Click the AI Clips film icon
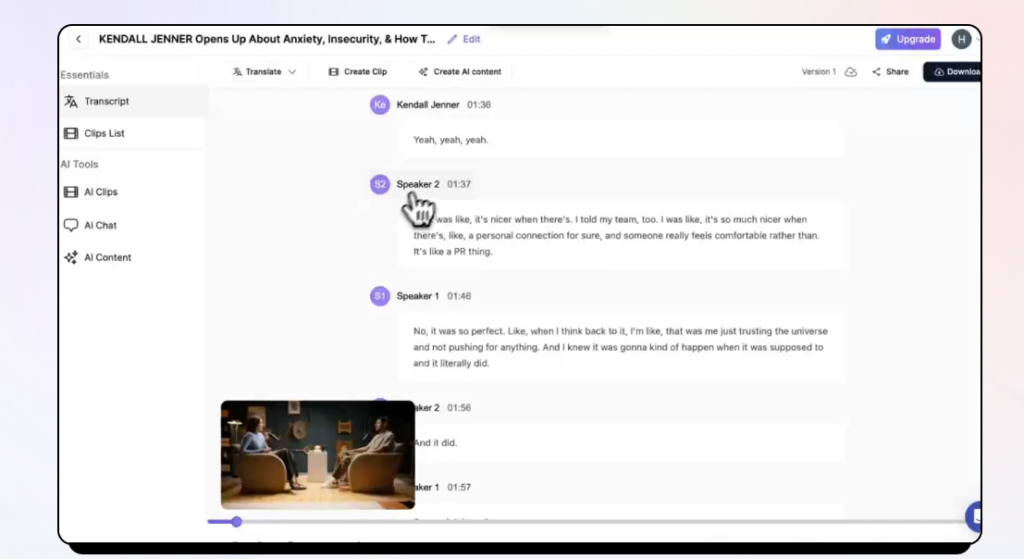Screen dimensions: 1024x559 (71, 192)
